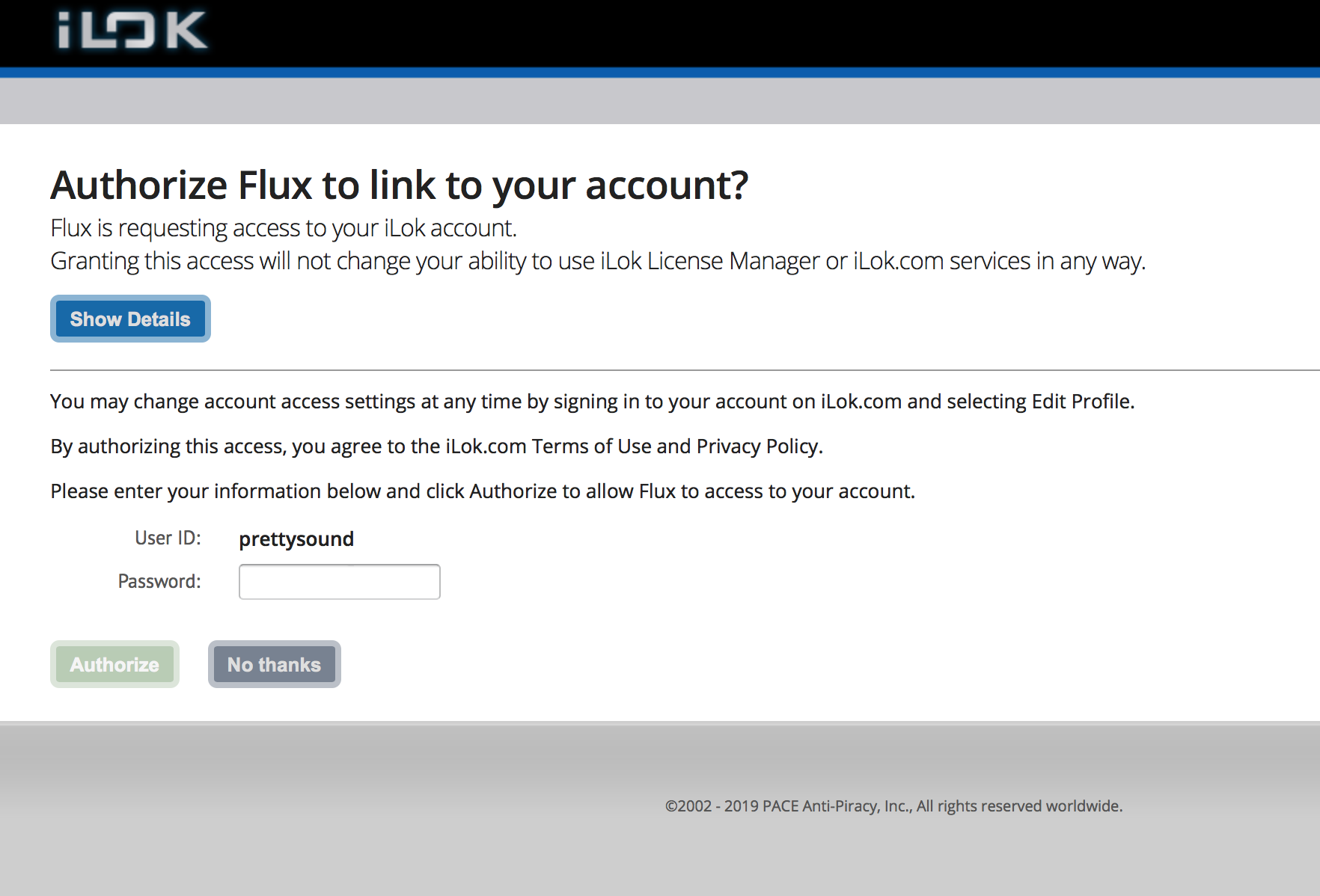Click the black header bar beside the logo

pyautogui.click(x=748, y=33)
